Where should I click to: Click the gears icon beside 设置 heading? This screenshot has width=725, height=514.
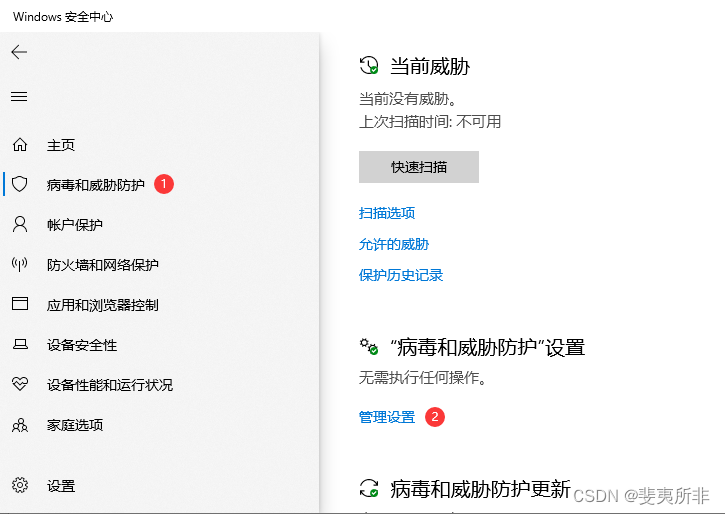(369, 347)
